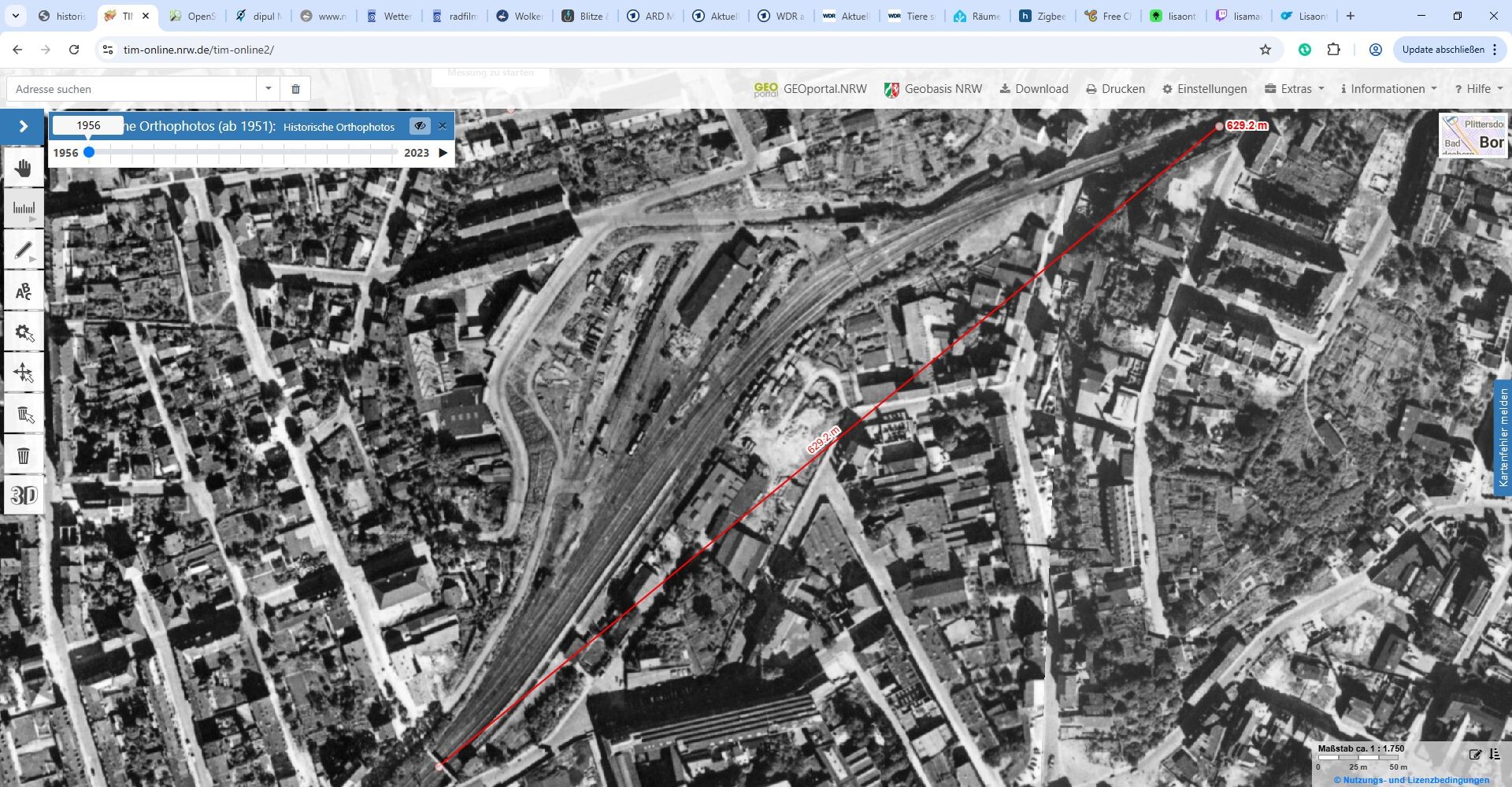Click the Download button
This screenshot has width=1512, height=787.
pyautogui.click(x=1034, y=89)
